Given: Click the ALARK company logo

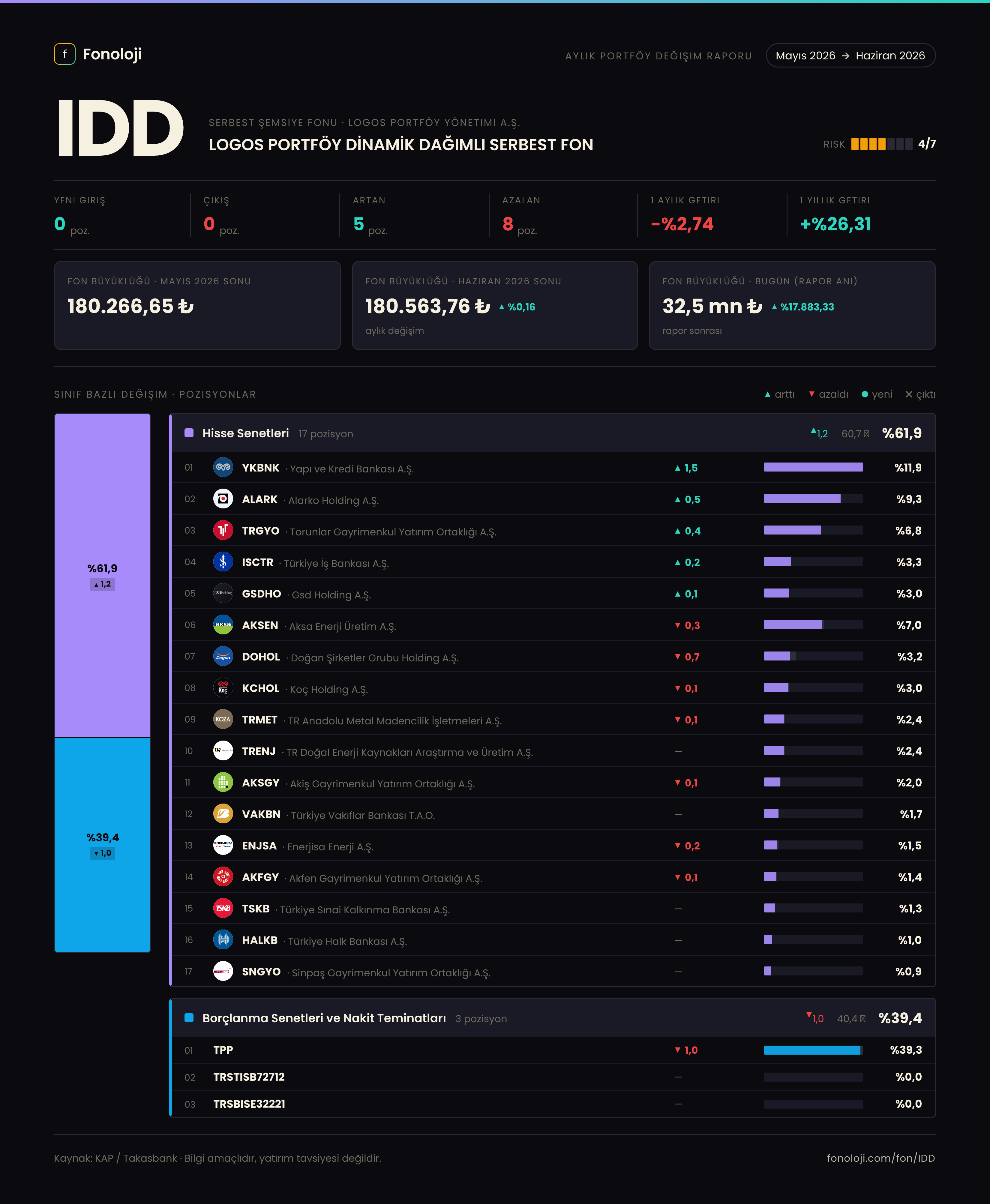Looking at the screenshot, I should 223,499.
